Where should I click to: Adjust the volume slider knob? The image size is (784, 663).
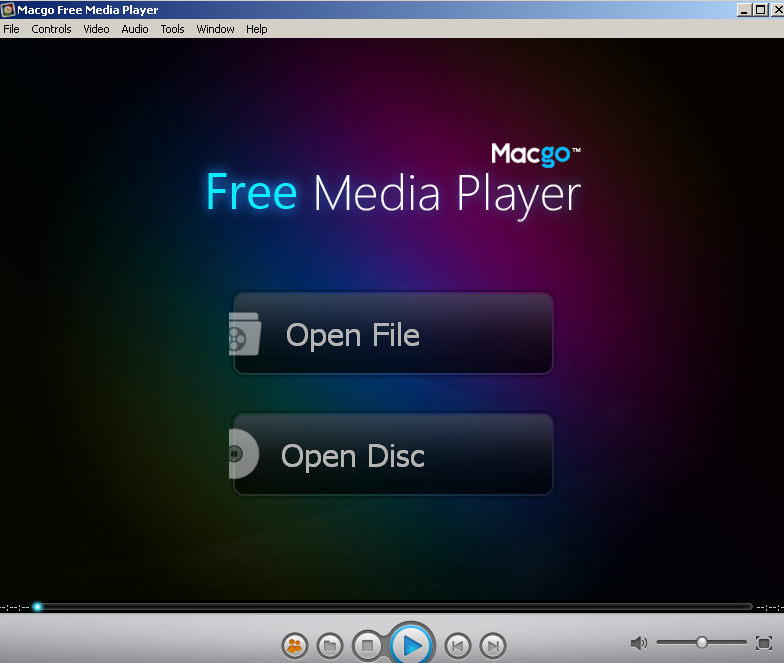(702, 642)
